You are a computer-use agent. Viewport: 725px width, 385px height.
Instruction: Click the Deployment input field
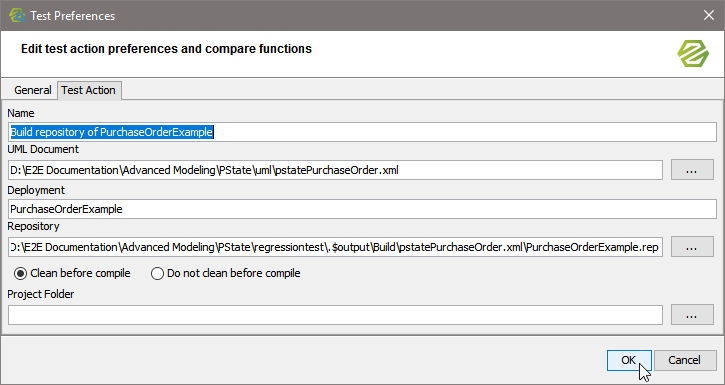click(362, 209)
